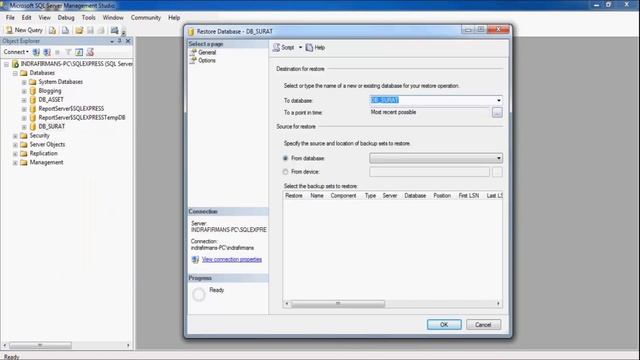Open the main toolbar overflow options arrow
640x360 pixels.
click(124, 32)
